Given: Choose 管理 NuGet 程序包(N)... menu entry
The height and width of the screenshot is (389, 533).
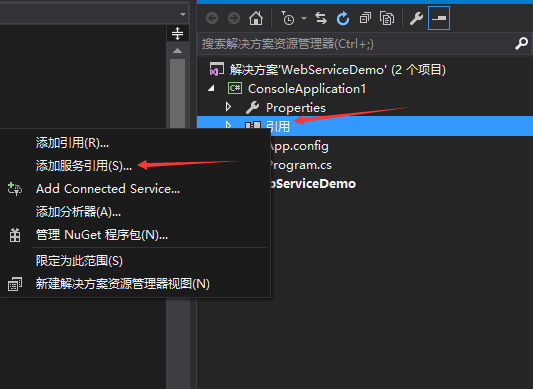Looking at the screenshot, I should pos(102,235).
